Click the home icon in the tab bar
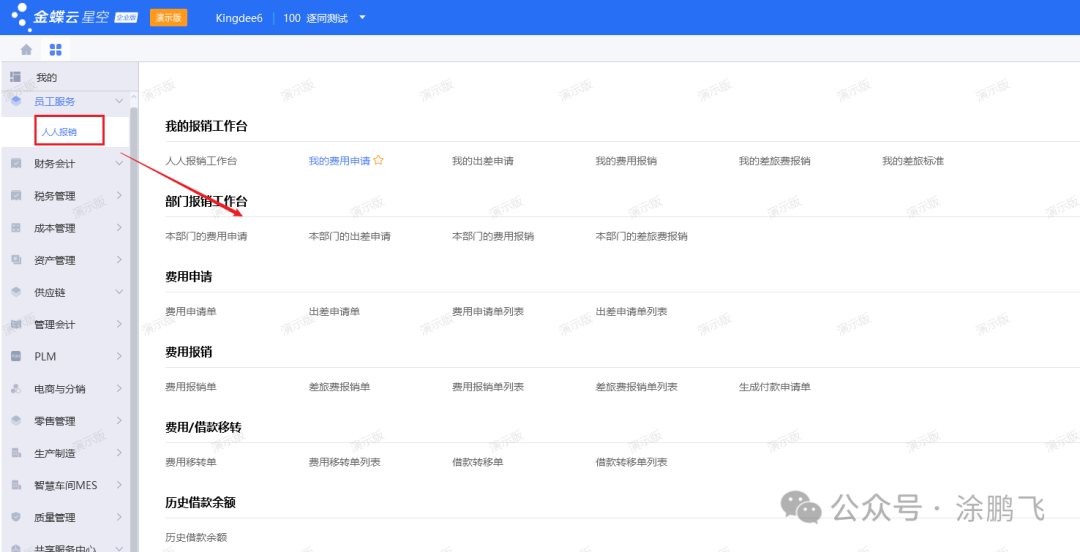 click(x=26, y=49)
